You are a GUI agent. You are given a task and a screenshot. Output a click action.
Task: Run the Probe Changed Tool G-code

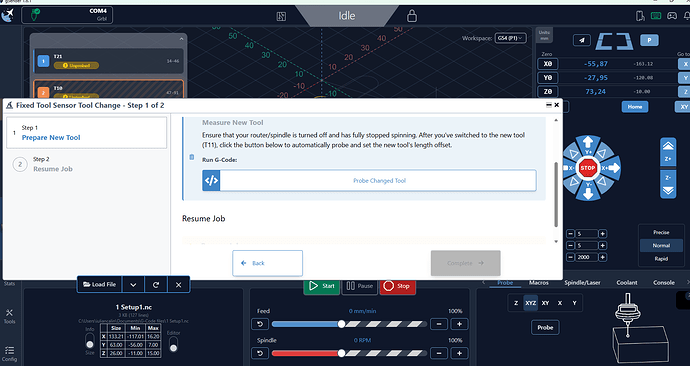(369, 180)
